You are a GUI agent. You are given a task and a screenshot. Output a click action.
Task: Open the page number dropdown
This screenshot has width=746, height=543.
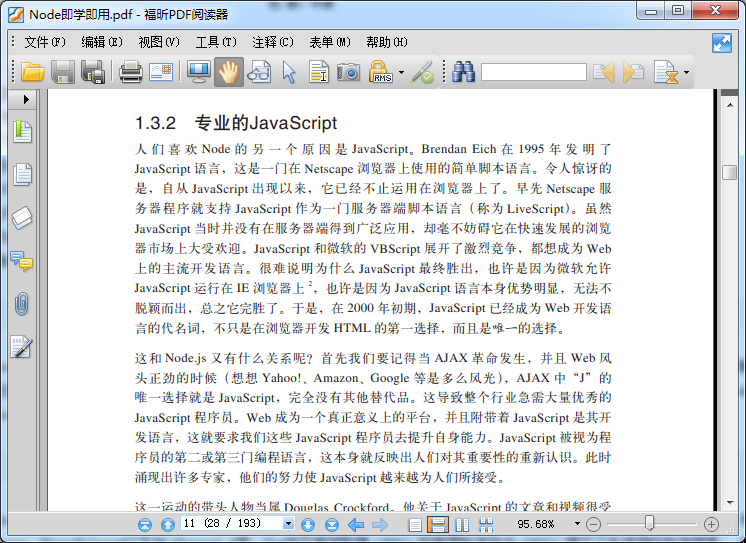[x=288, y=524]
